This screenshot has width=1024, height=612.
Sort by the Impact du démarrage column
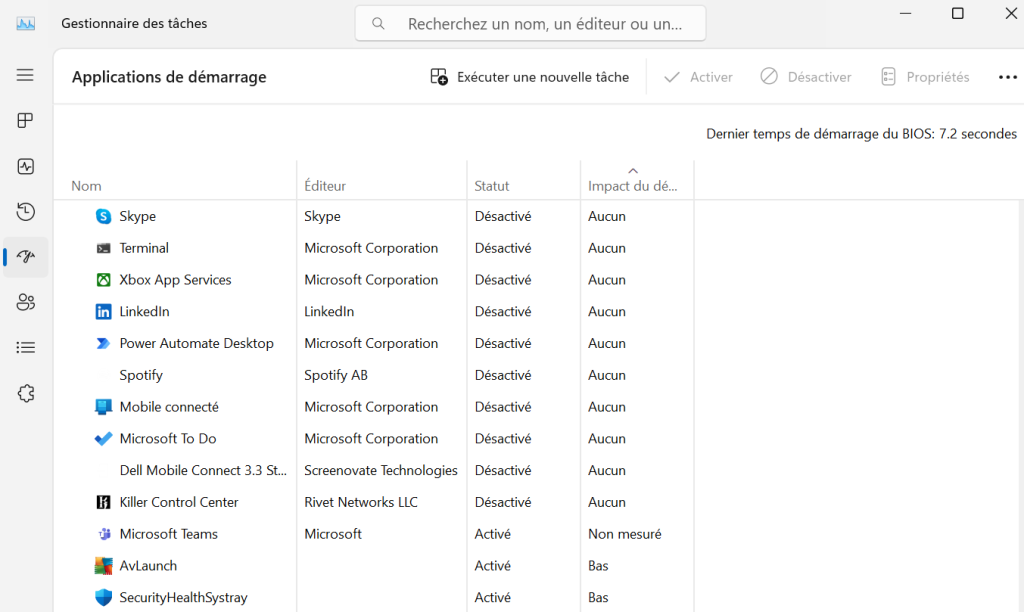coord(633,185)
